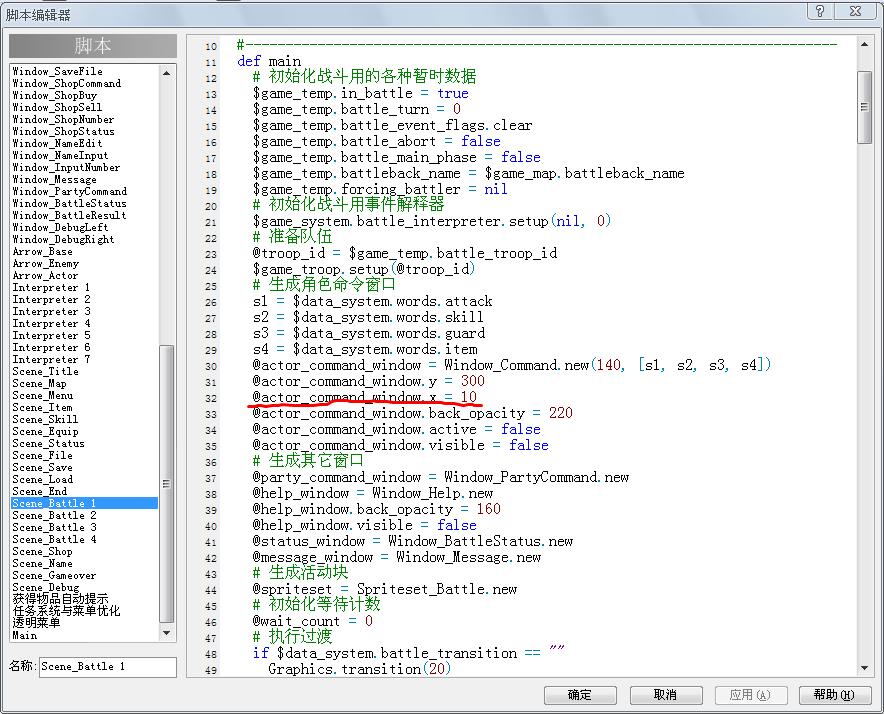Select Window_SaveFile script
This screenshot has width=884, height=714.
click(58, 72)
